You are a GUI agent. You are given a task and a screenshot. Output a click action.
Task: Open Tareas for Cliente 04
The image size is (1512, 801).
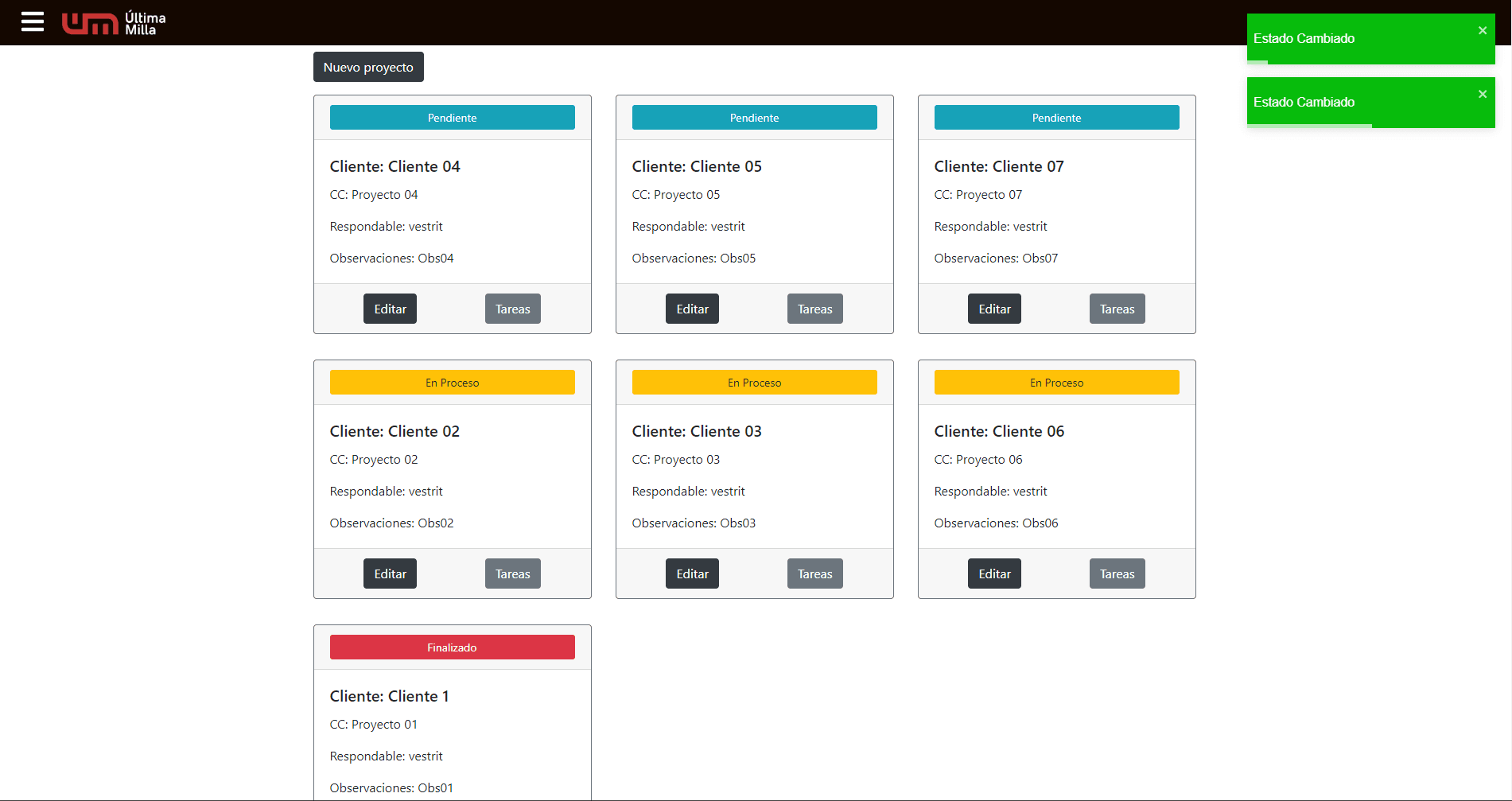[x=512, y=309]
